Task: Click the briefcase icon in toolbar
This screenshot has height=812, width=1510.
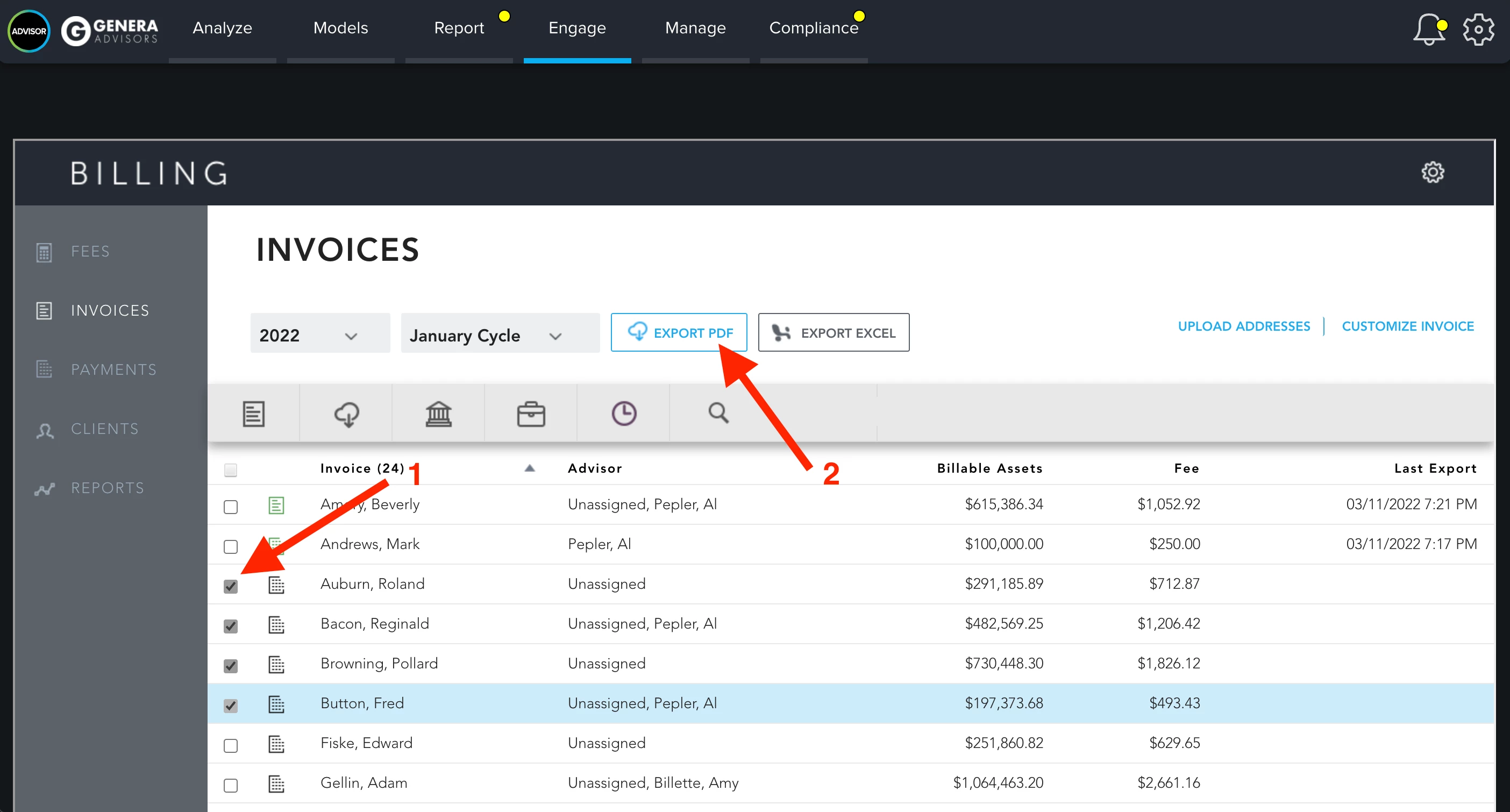Action: click(x=531, y=414)
